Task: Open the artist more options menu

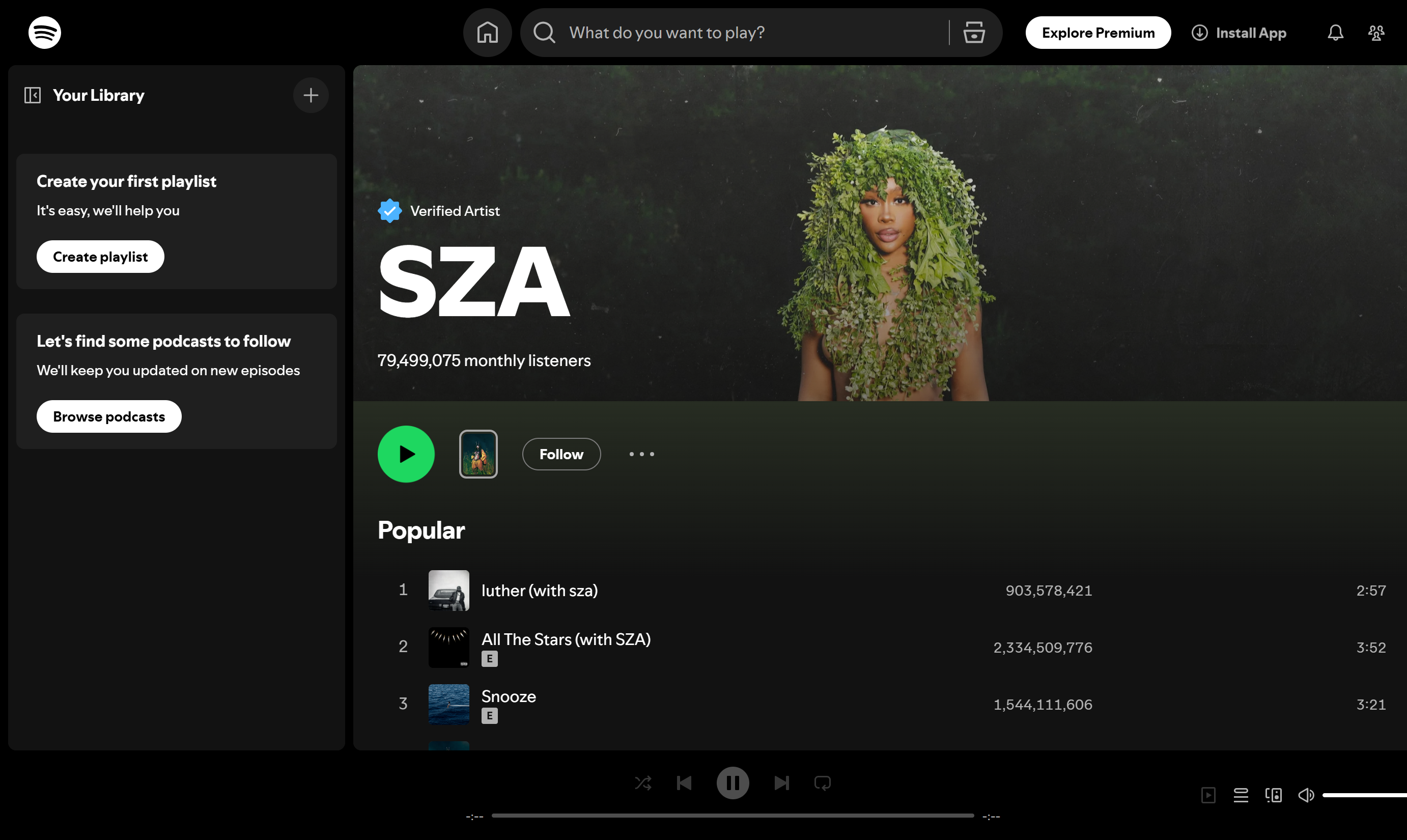Action: (x=641, y=454)
